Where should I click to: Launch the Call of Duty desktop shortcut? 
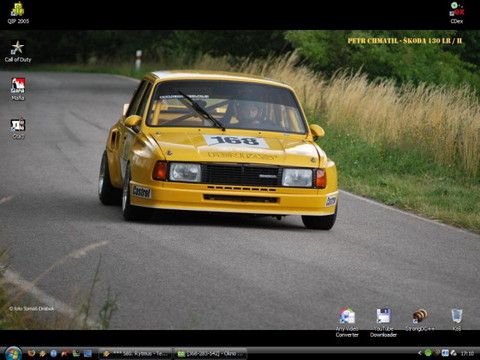[x=18, y=52]
